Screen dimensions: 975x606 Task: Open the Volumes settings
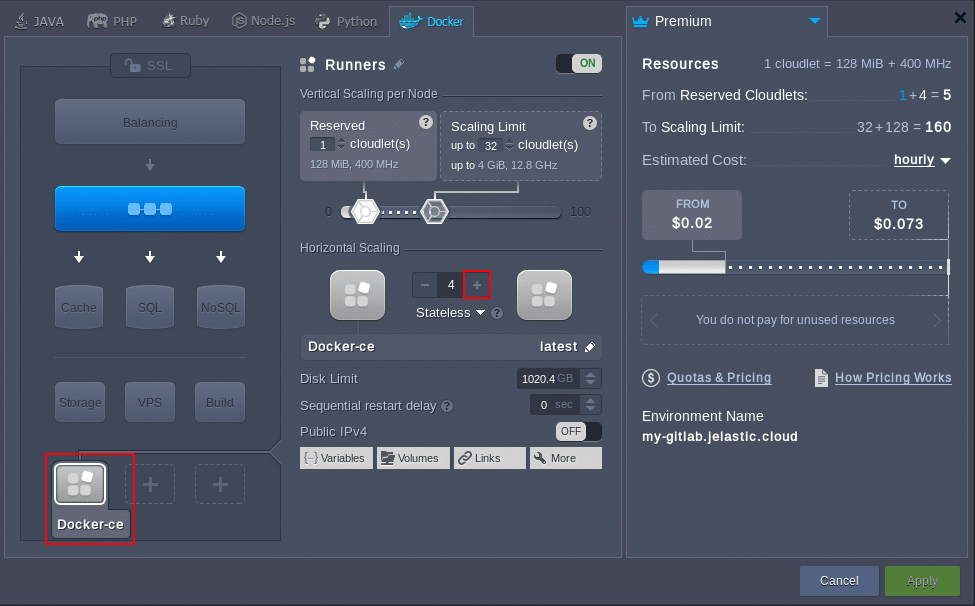(x=413, y=458)
